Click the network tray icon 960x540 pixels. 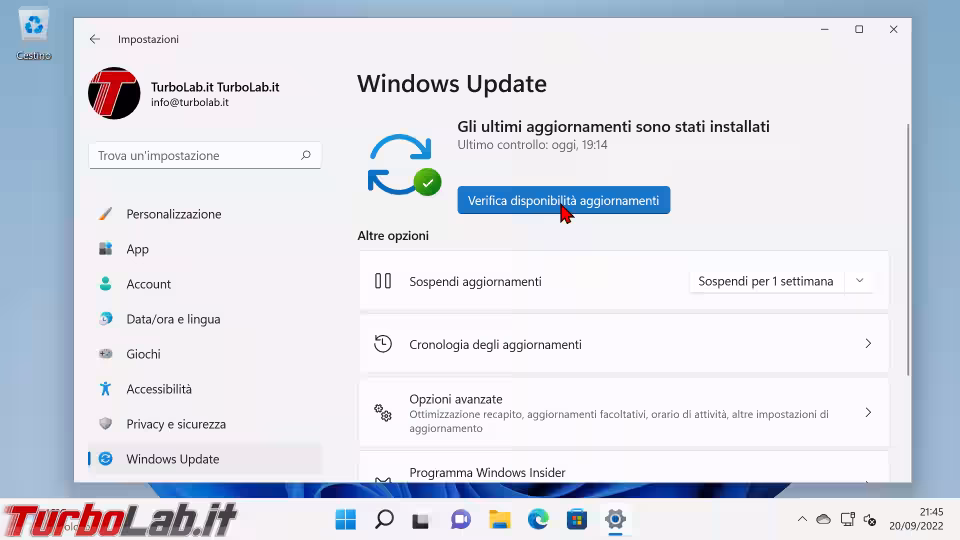click(848, 519)
